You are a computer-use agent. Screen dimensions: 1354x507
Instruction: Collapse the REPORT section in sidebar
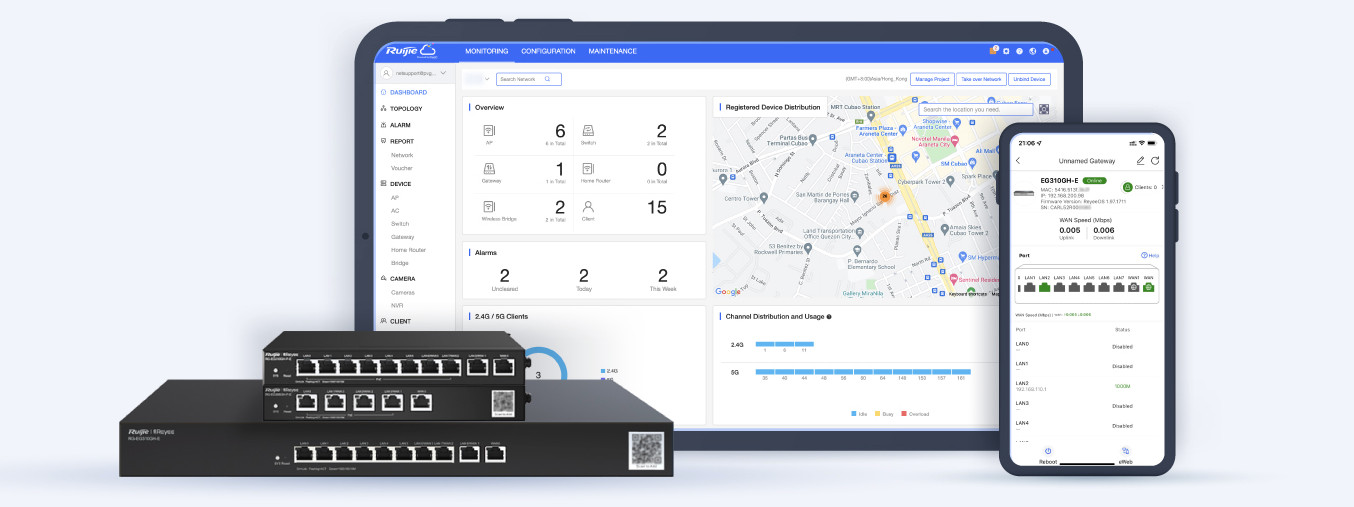(402, 141)
